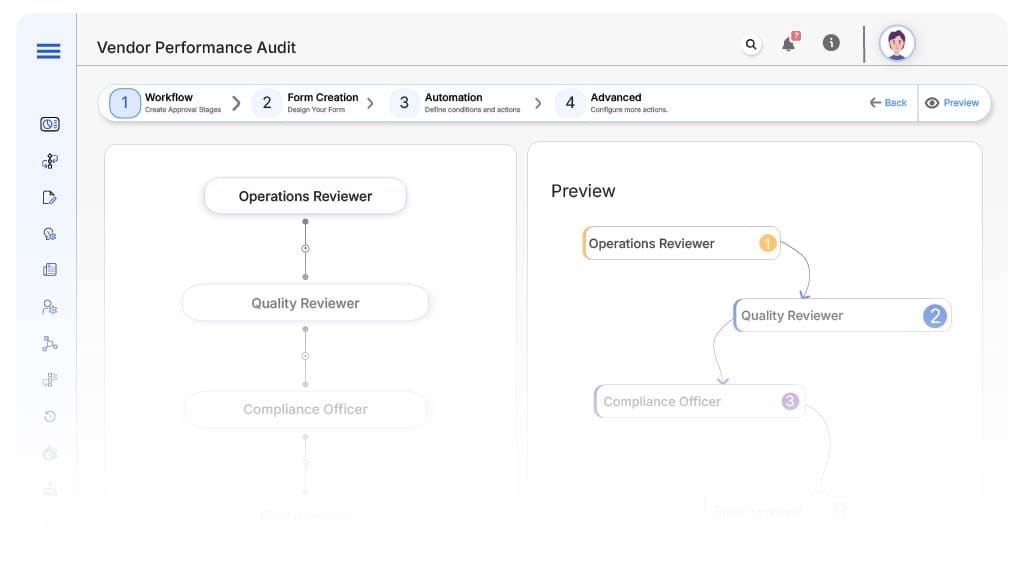1024x576 pixels.
Task: Open the user settings sidebar icon
Action: click(49, 307)
